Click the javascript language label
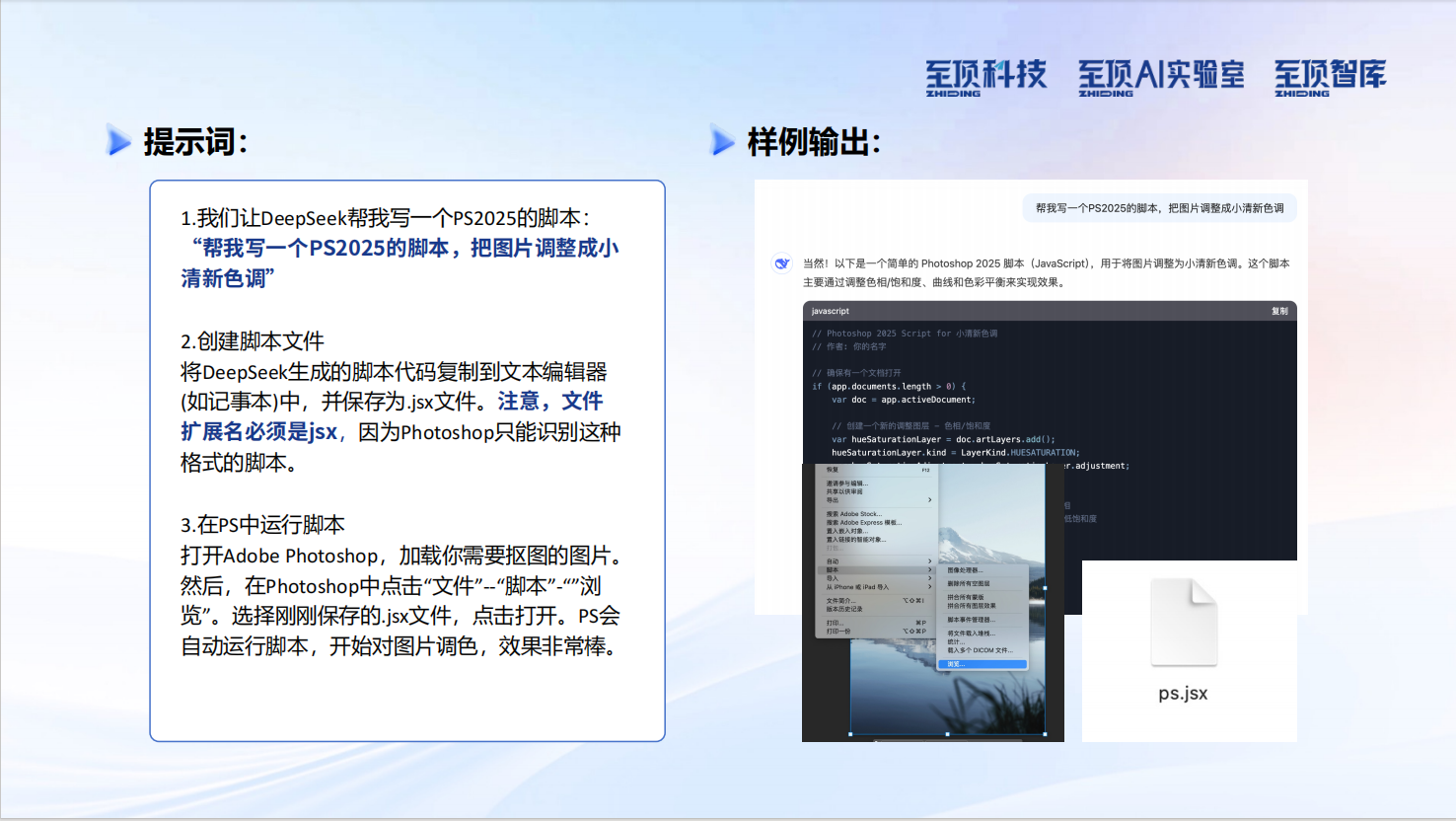Screen dimensions: 1456x821 pos(830,311)
